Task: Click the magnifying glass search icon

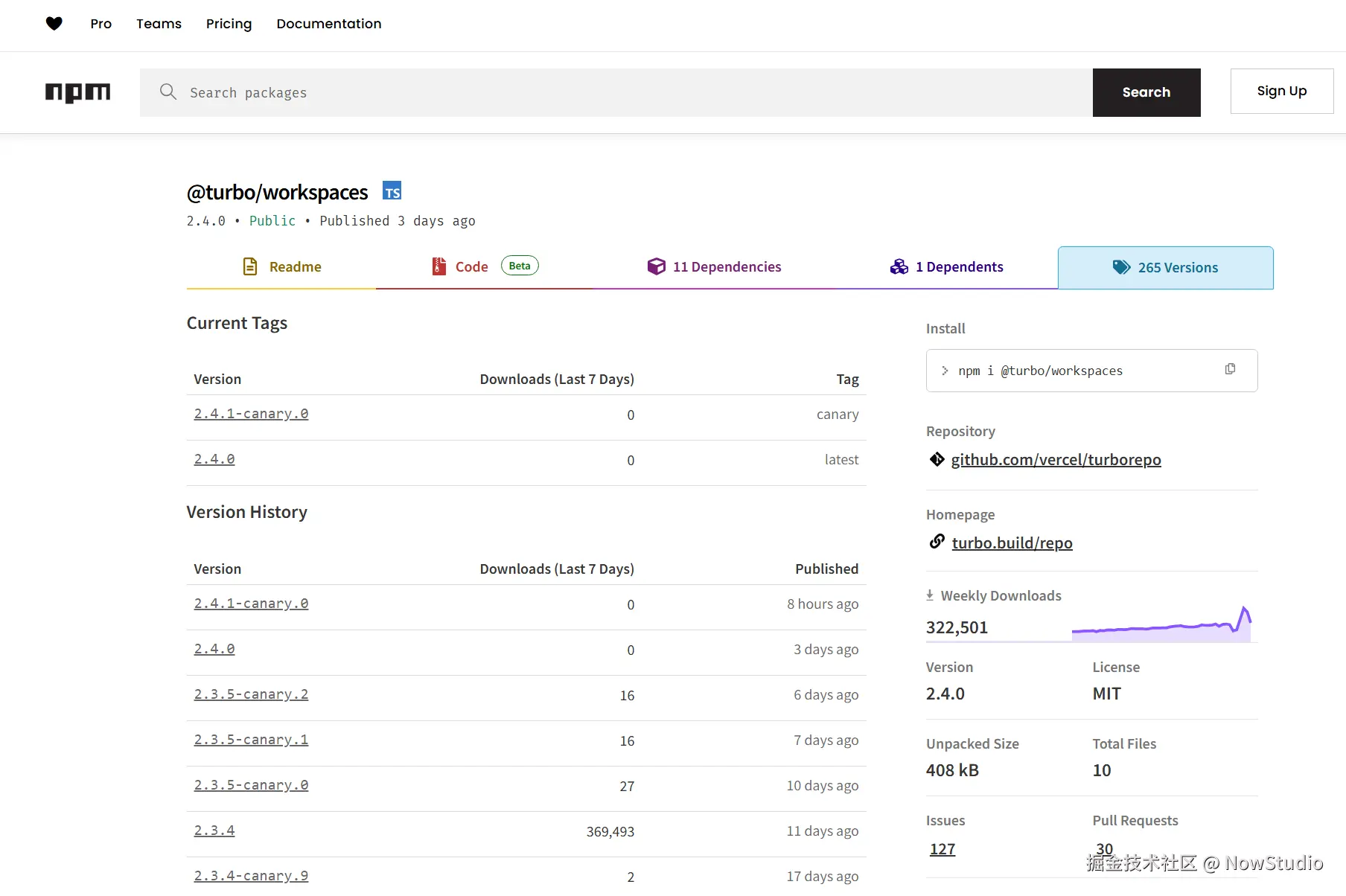Action: [x=168, y=92]
